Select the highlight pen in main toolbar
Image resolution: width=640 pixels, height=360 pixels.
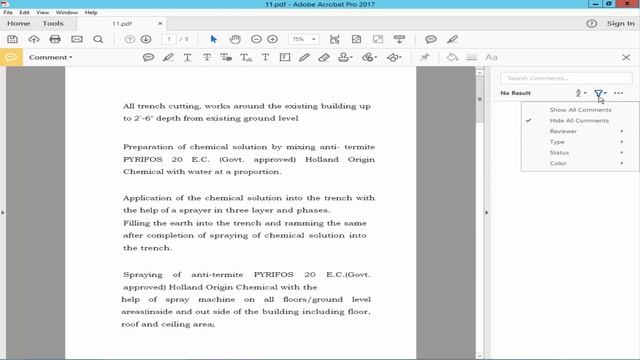tap(452, 39)
